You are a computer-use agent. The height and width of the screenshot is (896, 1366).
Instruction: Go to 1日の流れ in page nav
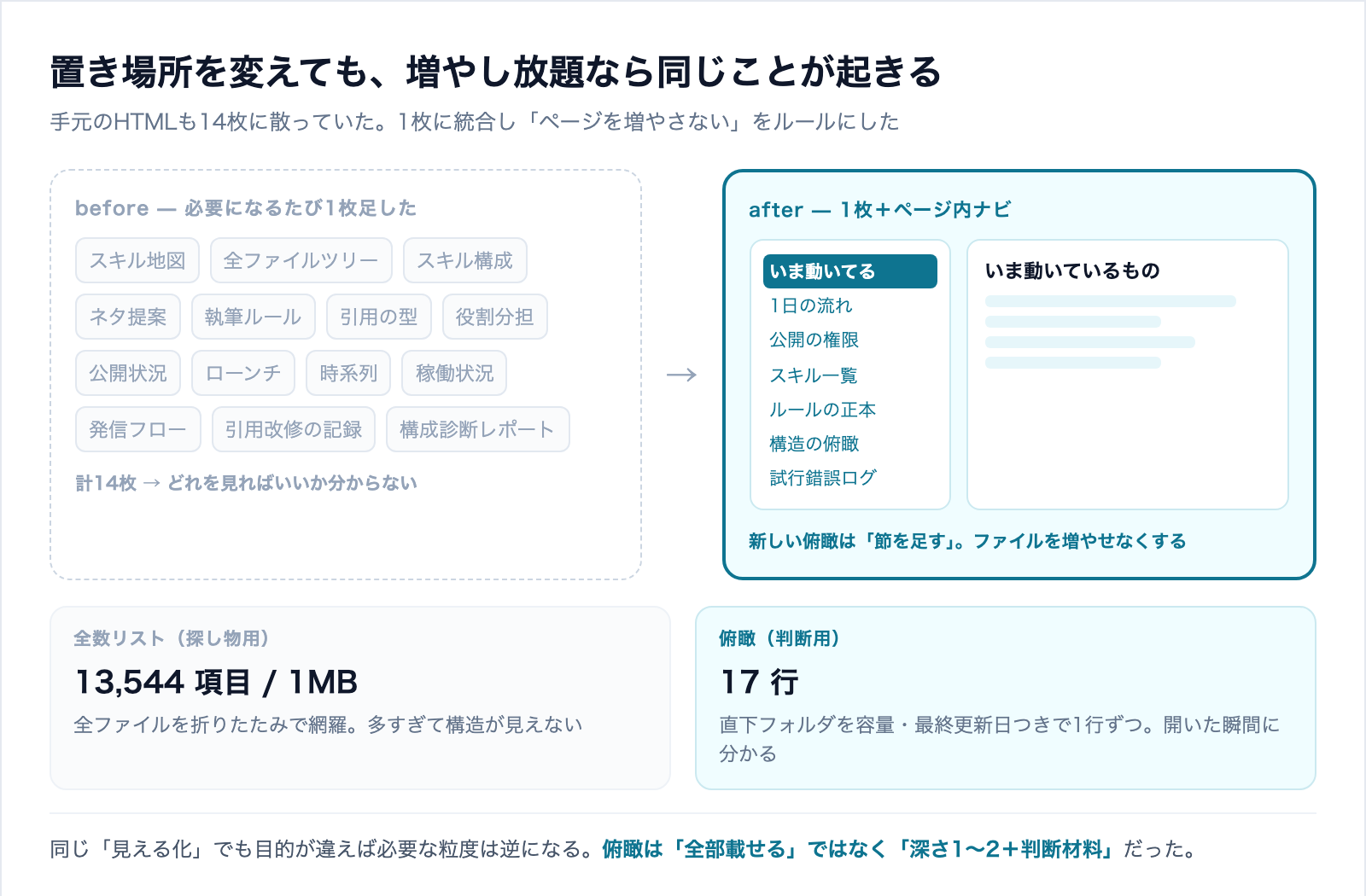point(811,305)
